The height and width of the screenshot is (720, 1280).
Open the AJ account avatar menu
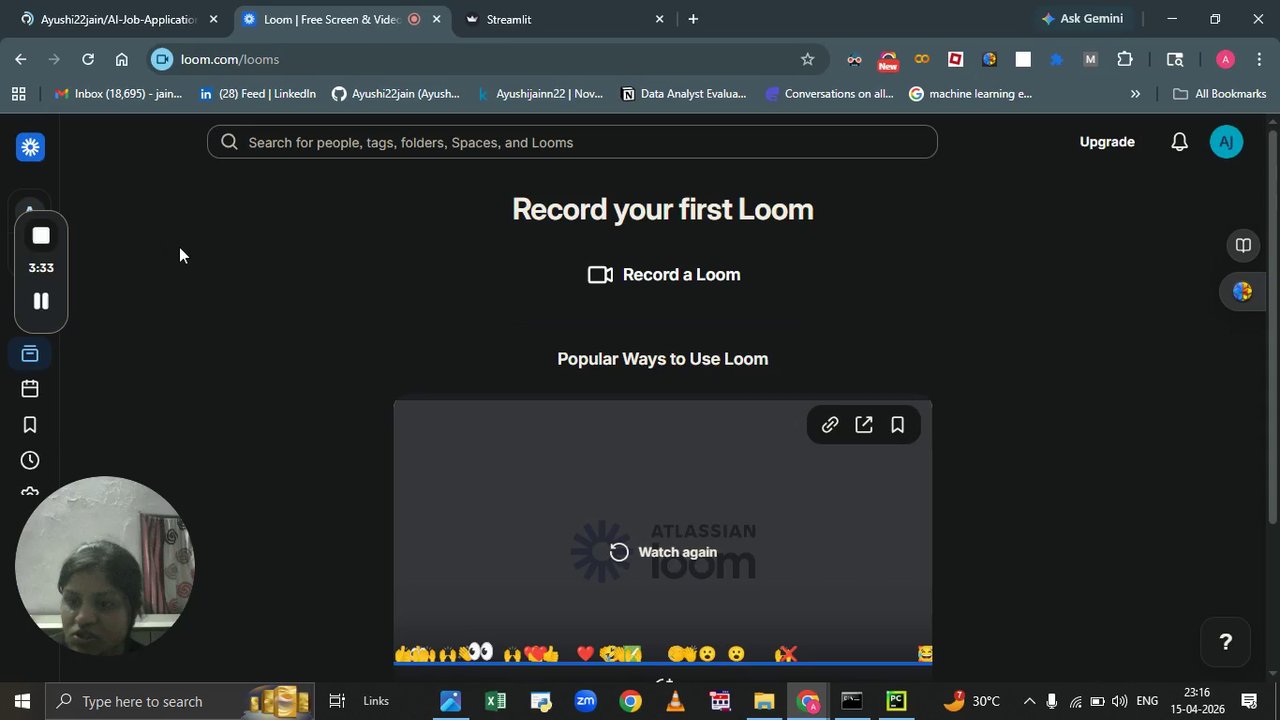(x=1226, y=142)
